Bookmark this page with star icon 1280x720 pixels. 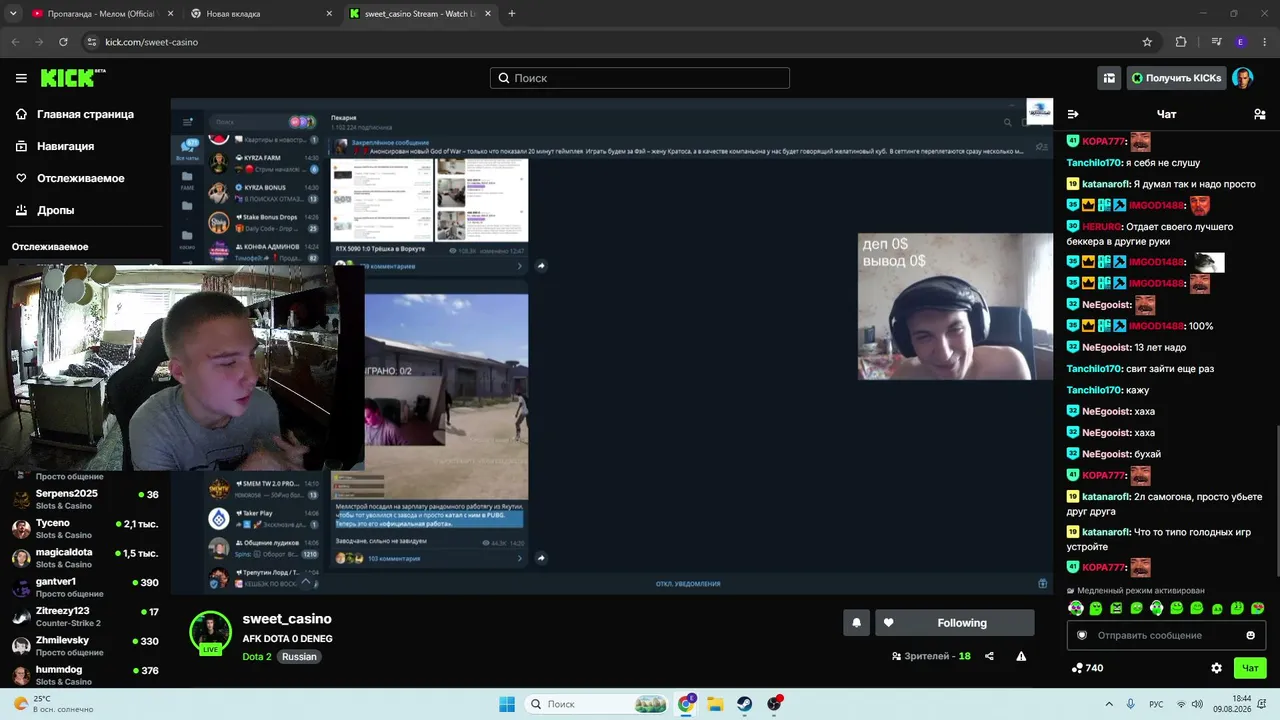1147,42
